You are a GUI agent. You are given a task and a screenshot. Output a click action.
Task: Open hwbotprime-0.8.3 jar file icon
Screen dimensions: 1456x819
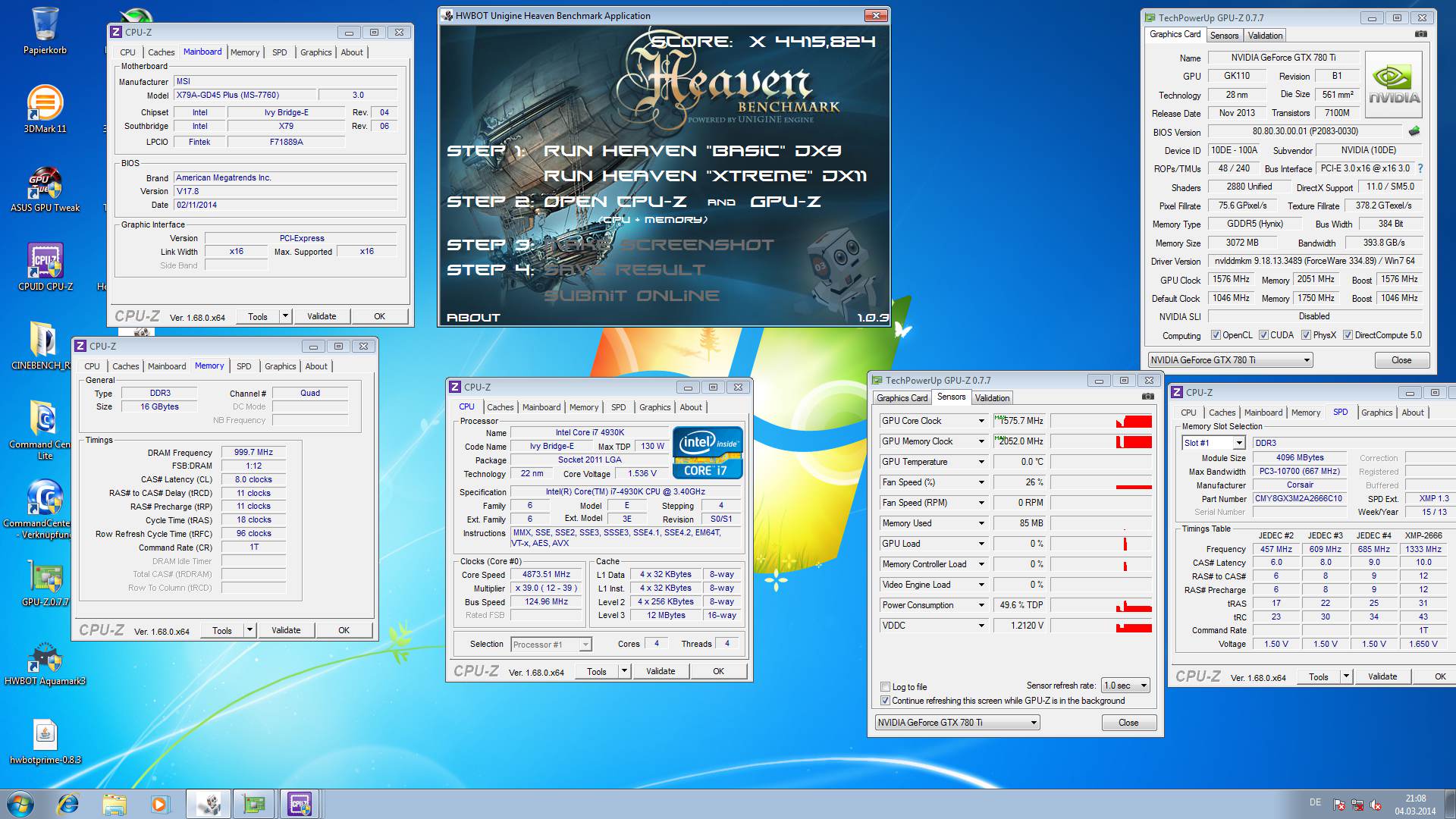click(x=45, y=741)
